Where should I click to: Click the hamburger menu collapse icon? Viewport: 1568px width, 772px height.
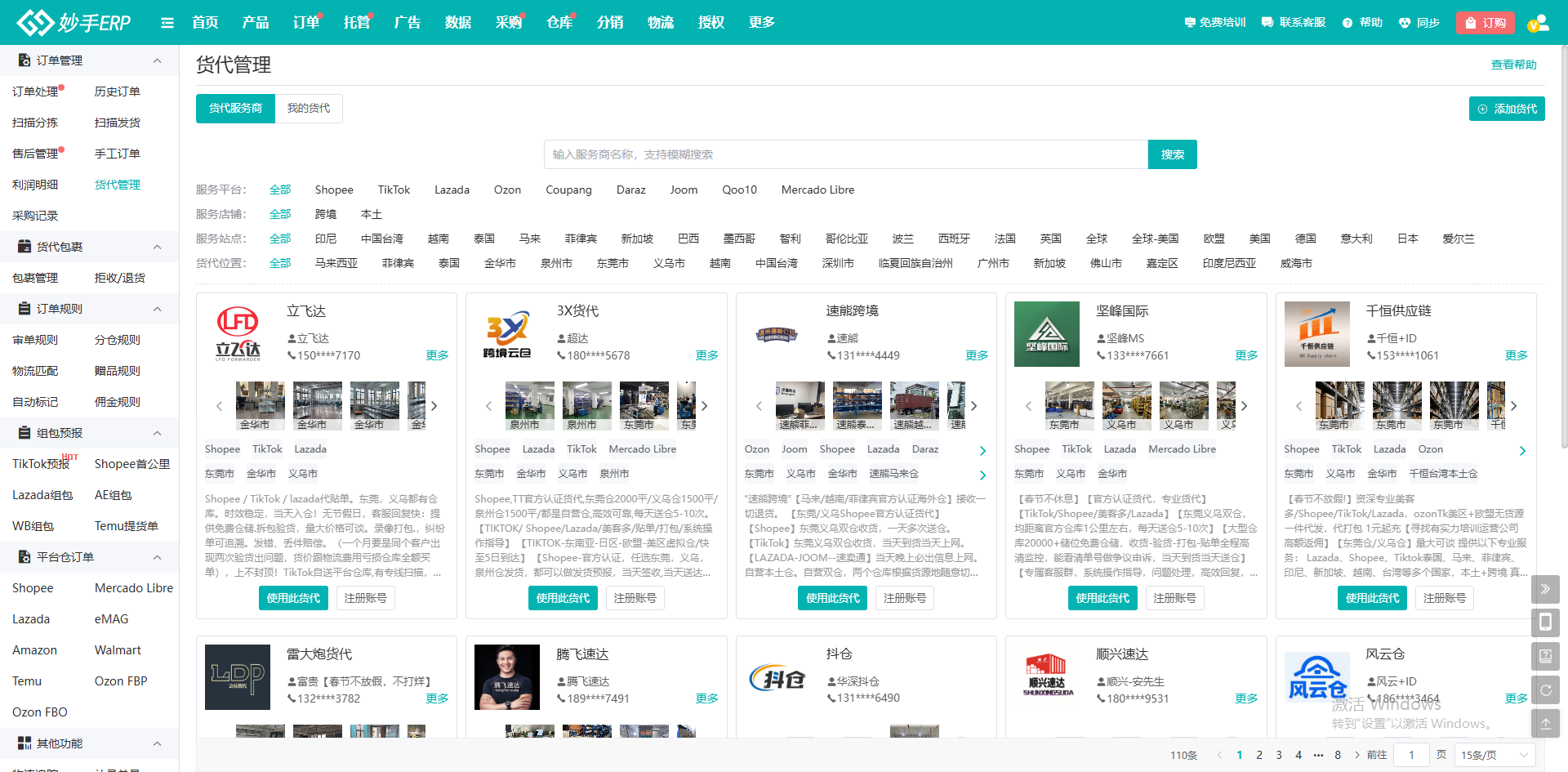click(167, 23)
